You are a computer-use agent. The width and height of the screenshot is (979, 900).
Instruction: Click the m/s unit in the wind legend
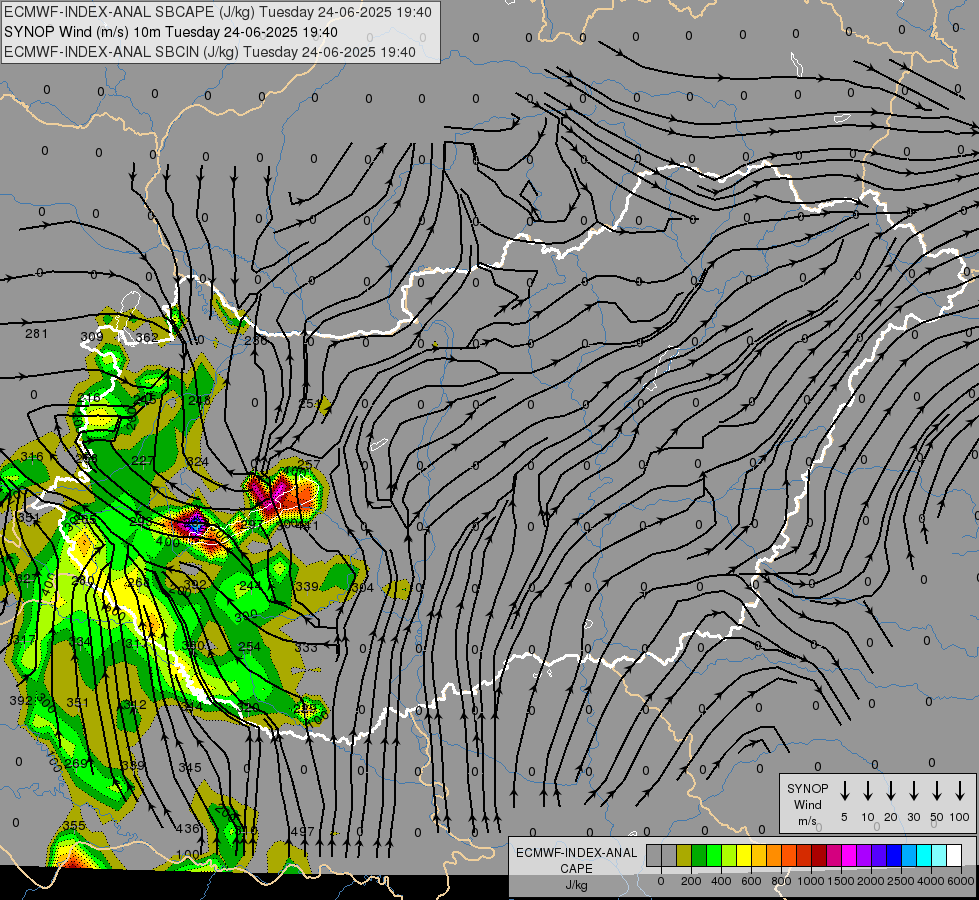807,821
